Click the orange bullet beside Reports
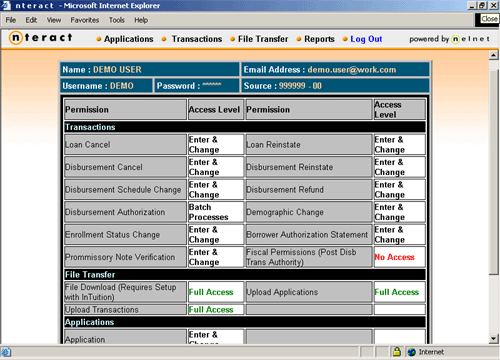 [299, 39]
